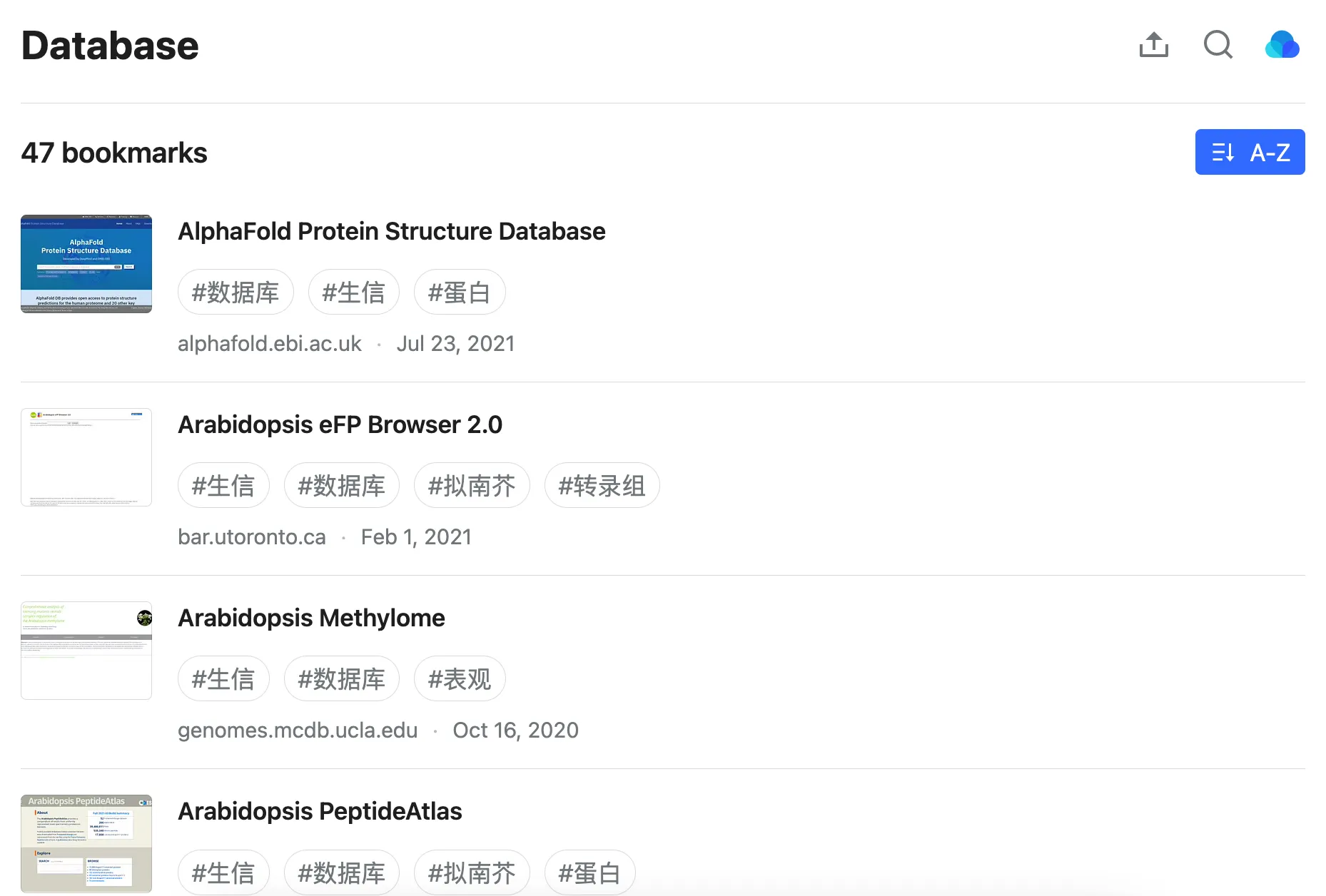Select #数据库 tag under Arabidopsis Methylome
Screen dimensions: 1326x896
(x=341, y=679)
